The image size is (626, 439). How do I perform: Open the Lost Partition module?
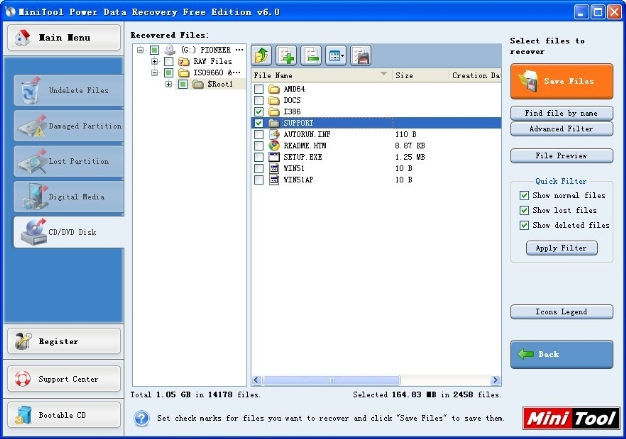click(69, 161)
